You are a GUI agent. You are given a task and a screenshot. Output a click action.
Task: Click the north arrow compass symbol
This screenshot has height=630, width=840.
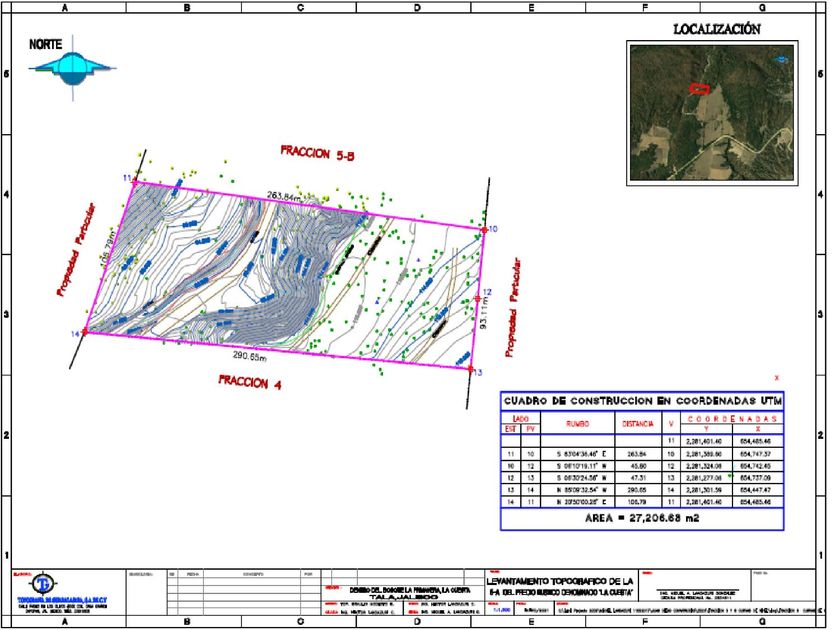point(71,66)
